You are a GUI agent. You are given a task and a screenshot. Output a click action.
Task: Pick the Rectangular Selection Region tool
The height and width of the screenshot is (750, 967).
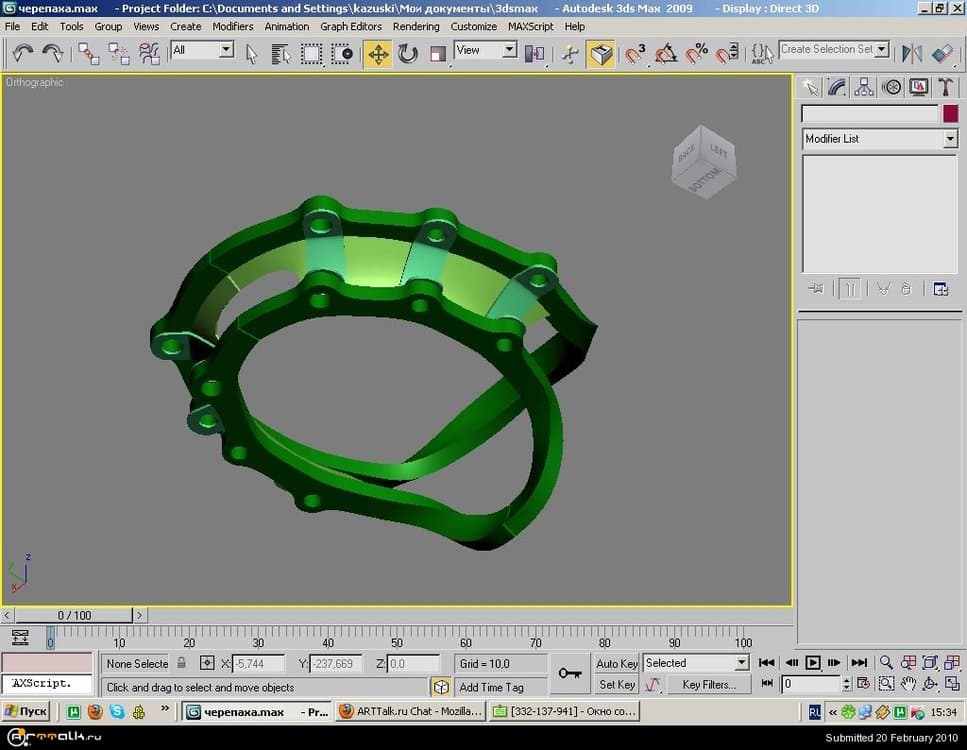point(311,54)
